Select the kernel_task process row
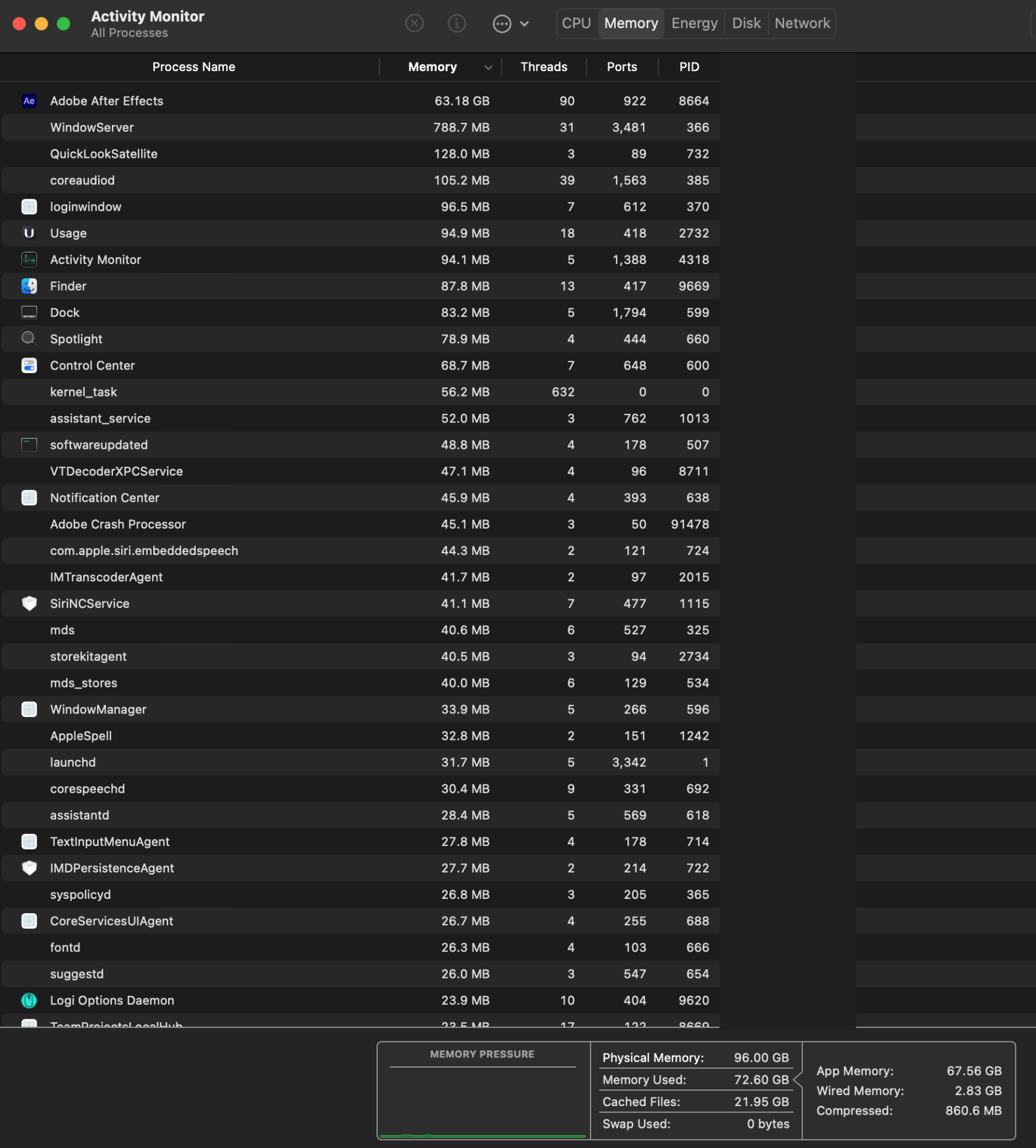This screenshot has height=1148, width=1036. pyautogui.click(x=360, y=392)
